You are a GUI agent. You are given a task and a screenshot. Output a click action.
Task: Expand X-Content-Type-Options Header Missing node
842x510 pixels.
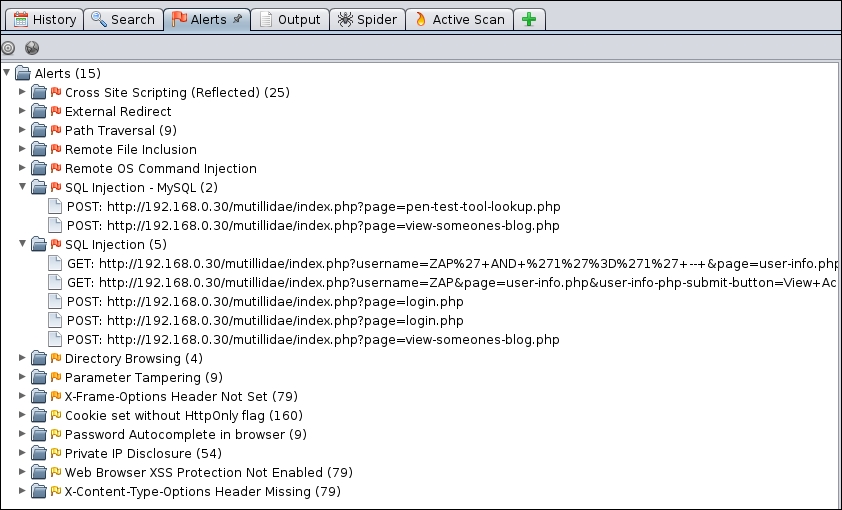coord(22,491)
